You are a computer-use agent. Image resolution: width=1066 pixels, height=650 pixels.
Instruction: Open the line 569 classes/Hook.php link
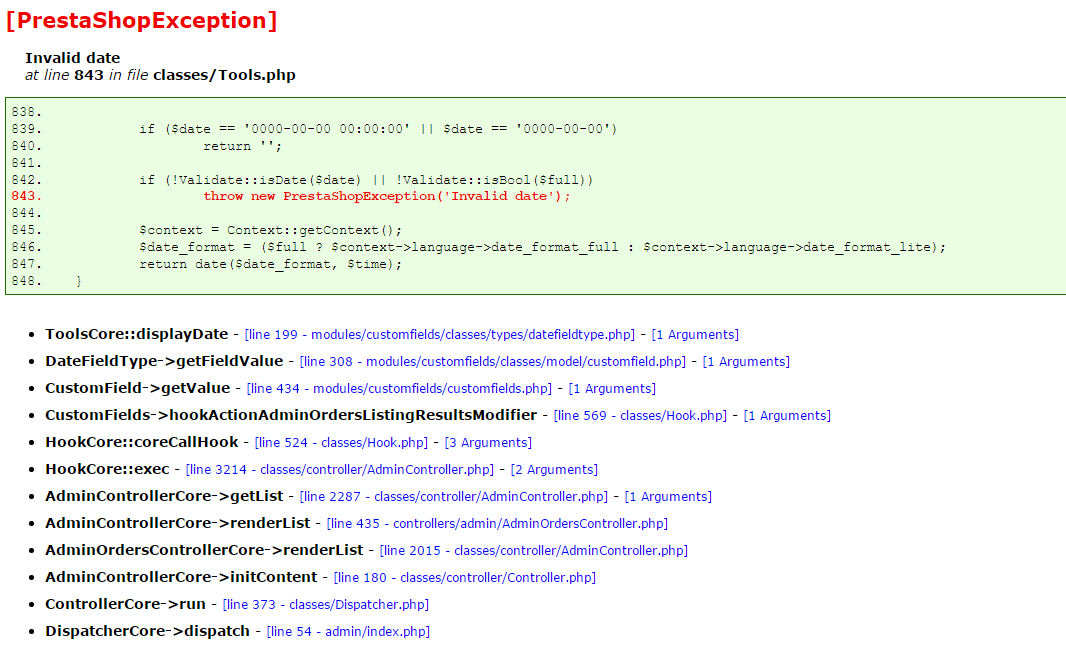(640, 415)
